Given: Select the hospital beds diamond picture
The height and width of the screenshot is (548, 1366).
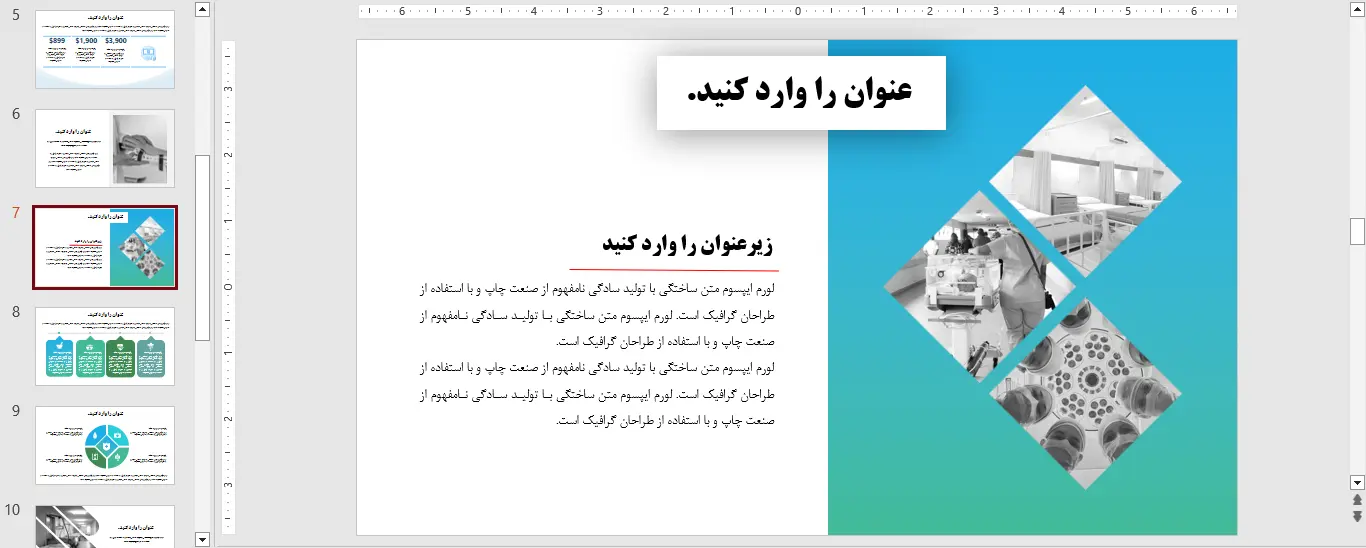Looking at the screenshot, I should 1085,182.
